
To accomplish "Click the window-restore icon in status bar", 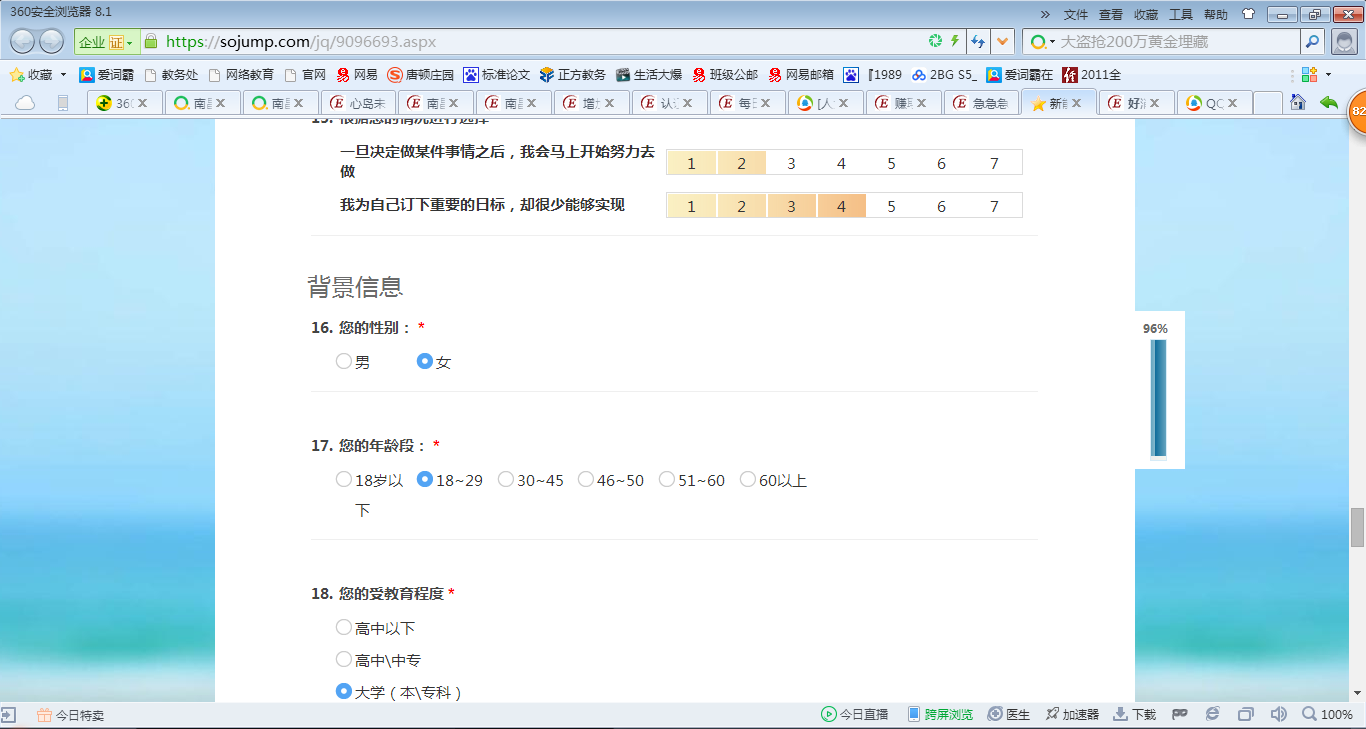I will click(x=1245, y=715).
